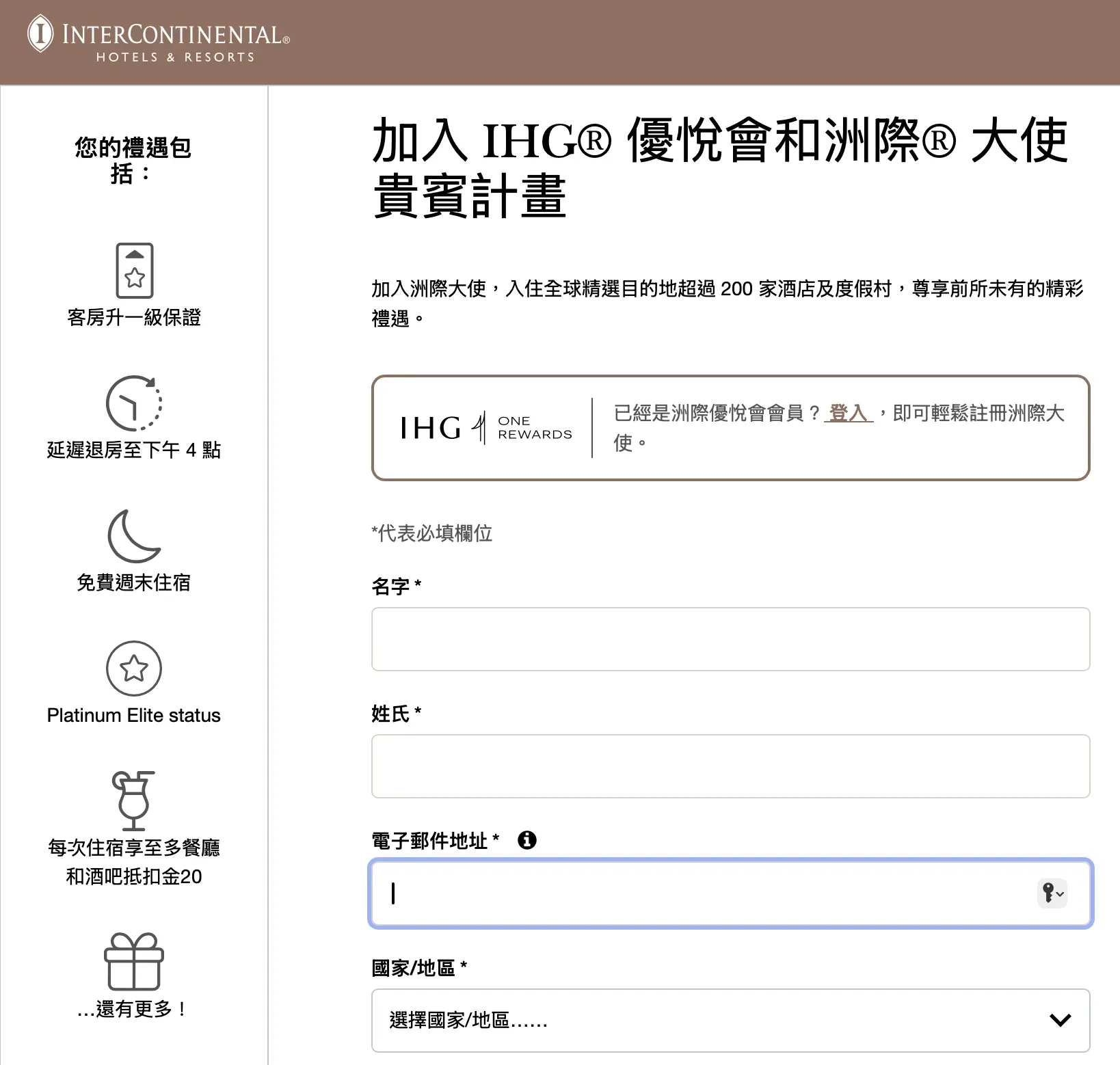Click the '*代表必填欄位' note
This screenshot has height=1065, width=1120.
(x=432, y=533)
